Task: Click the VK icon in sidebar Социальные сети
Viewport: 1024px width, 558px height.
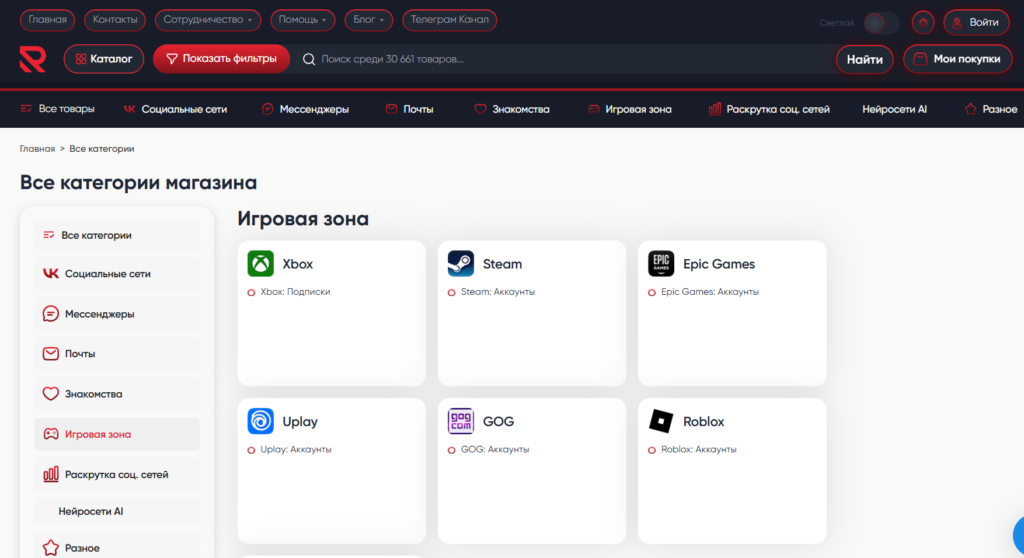Action: click(50, 274)
